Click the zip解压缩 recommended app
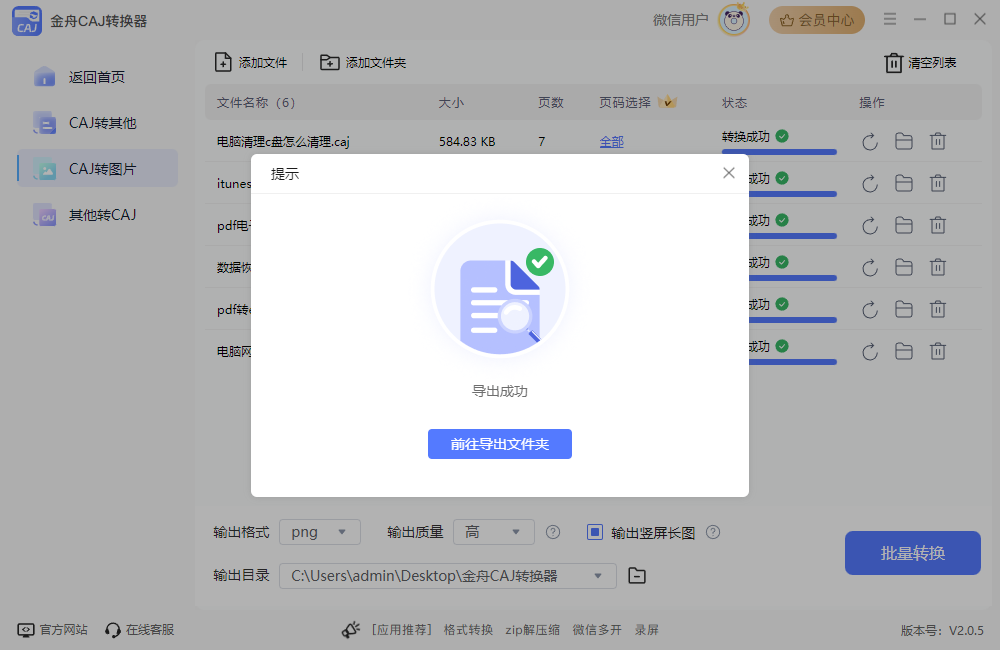Viewport: 1000px width, 650px height. coord(533,630)
